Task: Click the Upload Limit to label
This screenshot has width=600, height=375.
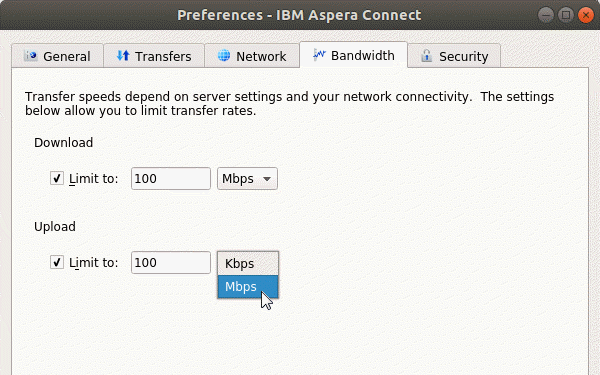Action: click(93, 263)
